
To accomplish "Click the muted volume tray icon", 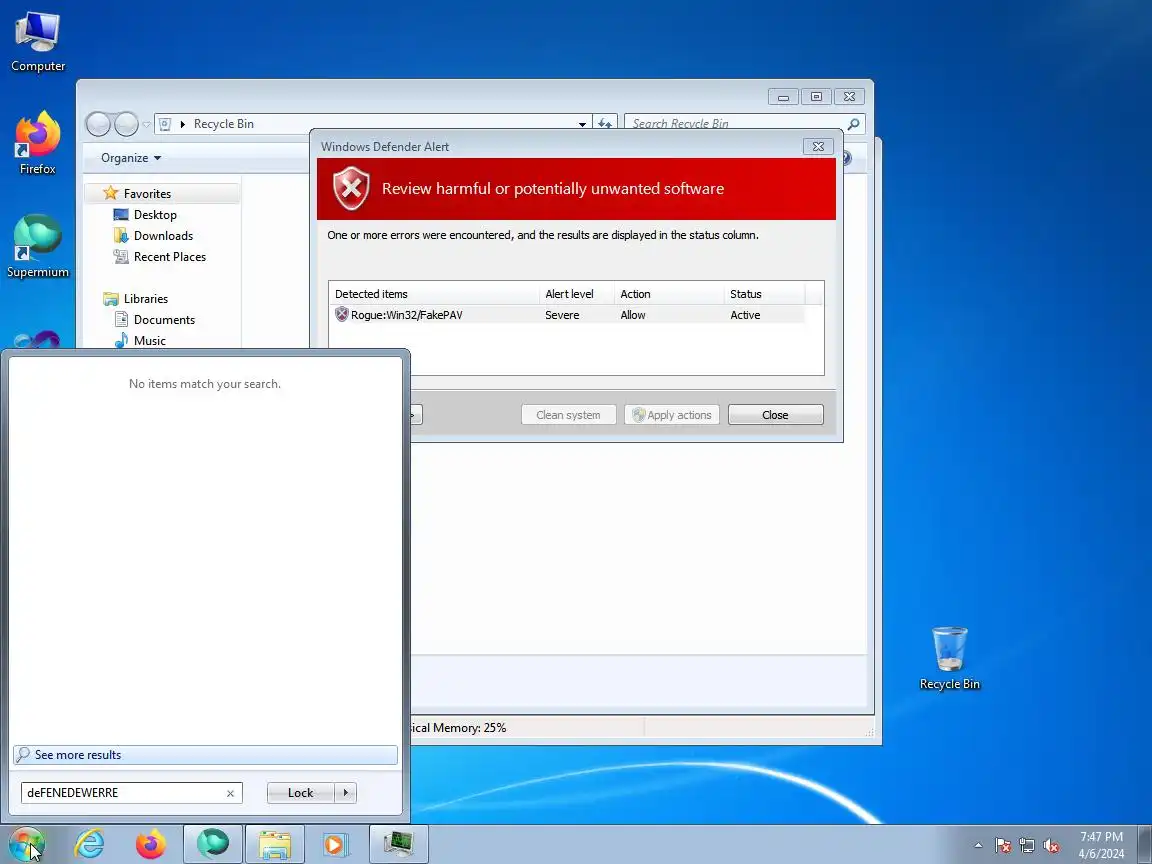I will coord(1051,846).
